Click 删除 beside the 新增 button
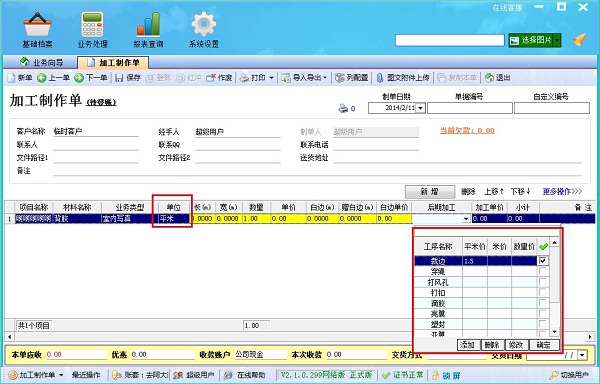This screenshot has height=384, width=600. point(468,192)
